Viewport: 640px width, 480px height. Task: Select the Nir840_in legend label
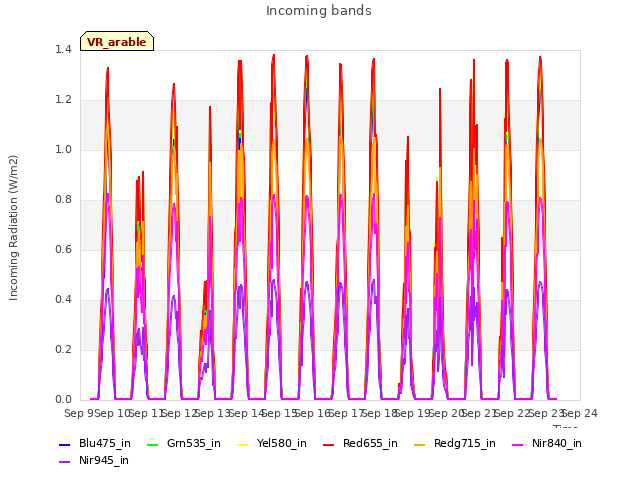click(557, 443)
